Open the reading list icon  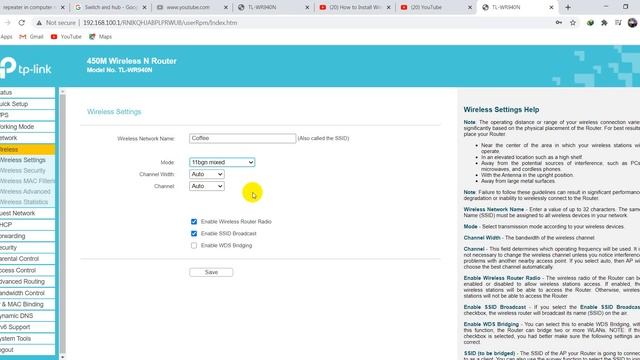(x=618, y=23)
